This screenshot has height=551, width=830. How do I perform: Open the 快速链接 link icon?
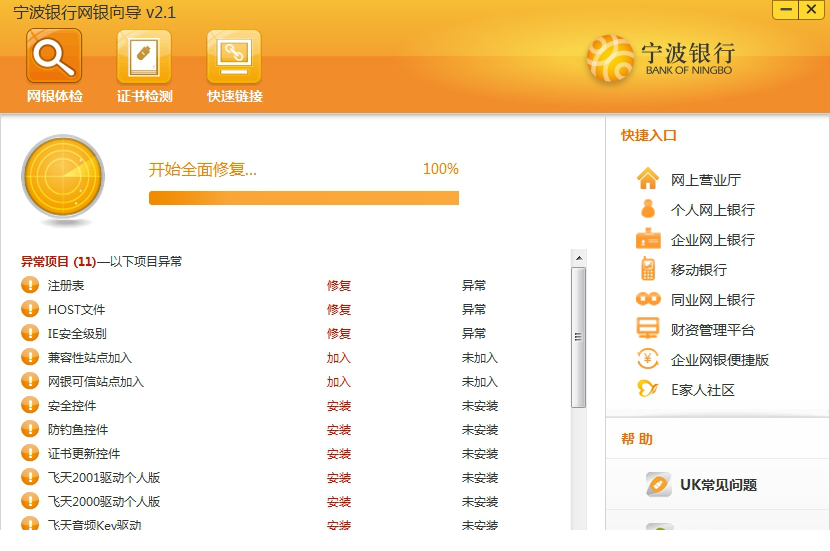[x=234, y=56]
